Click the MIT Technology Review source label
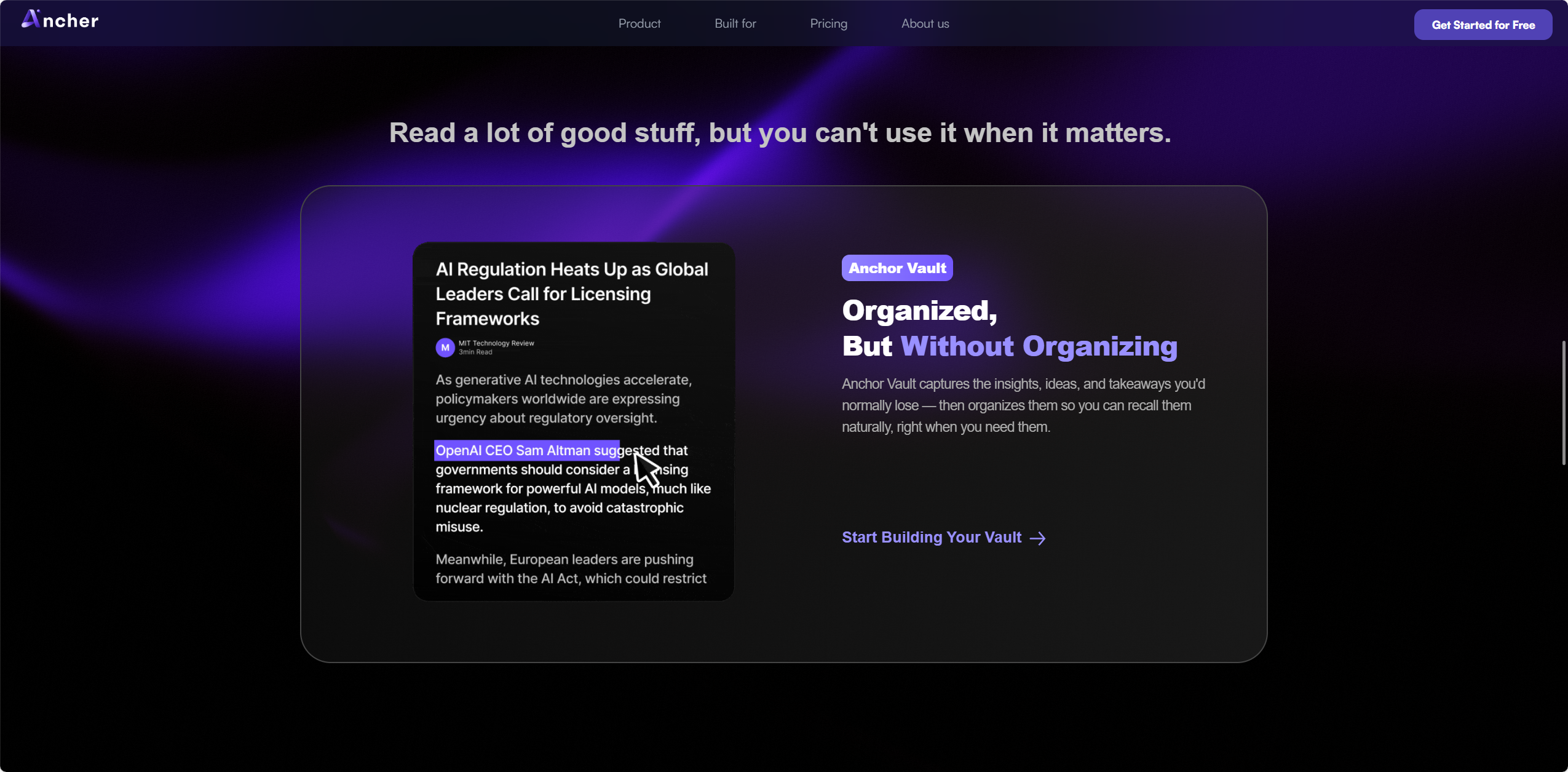The height and width of the screenshot is (772, 1568). pos(496,343)
